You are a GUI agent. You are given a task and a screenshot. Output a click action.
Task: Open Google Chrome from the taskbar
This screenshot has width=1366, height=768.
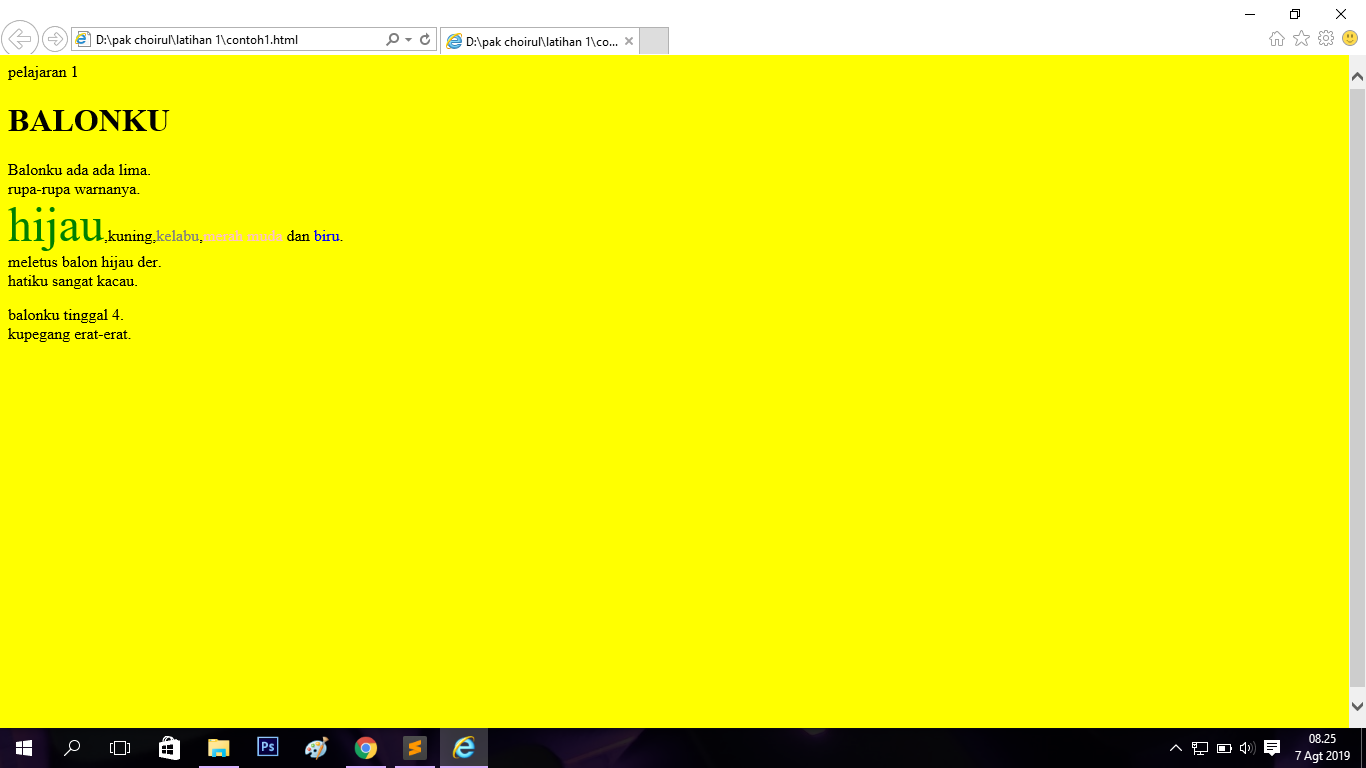pos(366,748)
